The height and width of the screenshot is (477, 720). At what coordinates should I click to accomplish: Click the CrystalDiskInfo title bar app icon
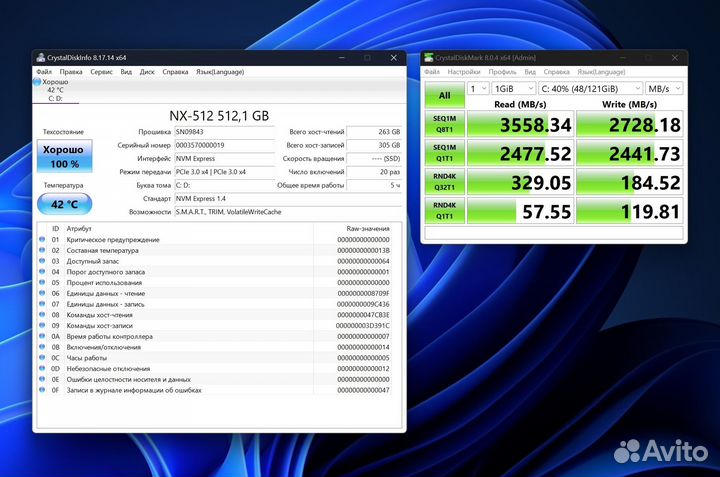coord(41,57)
